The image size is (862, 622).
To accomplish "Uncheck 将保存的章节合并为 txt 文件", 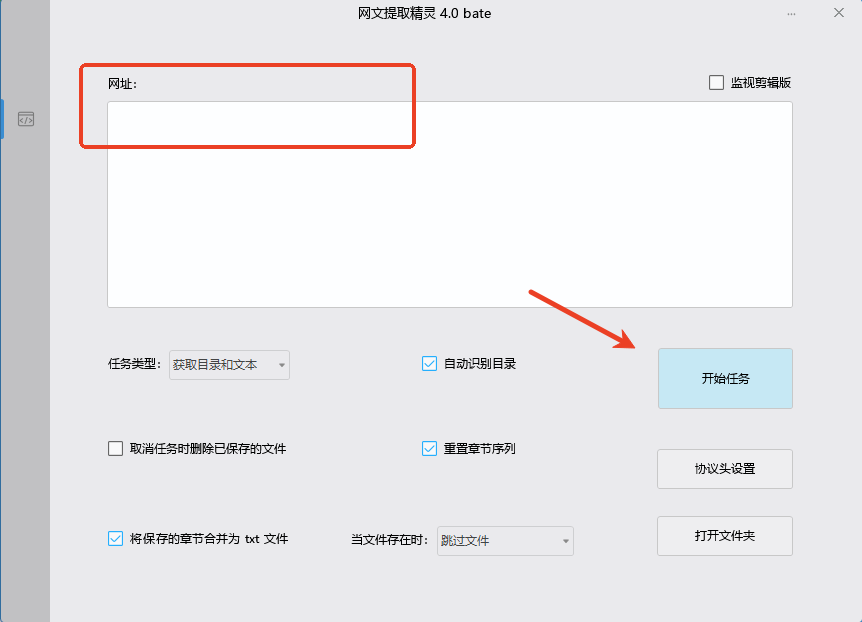I will coord(115,538).
